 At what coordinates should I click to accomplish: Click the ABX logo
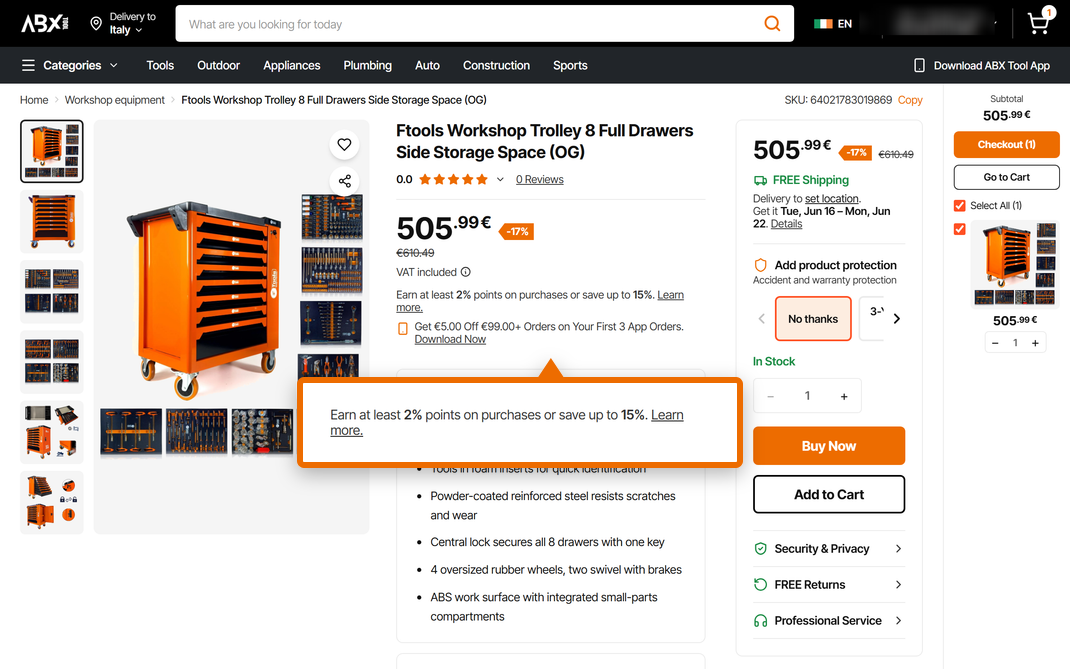(44, 24)
